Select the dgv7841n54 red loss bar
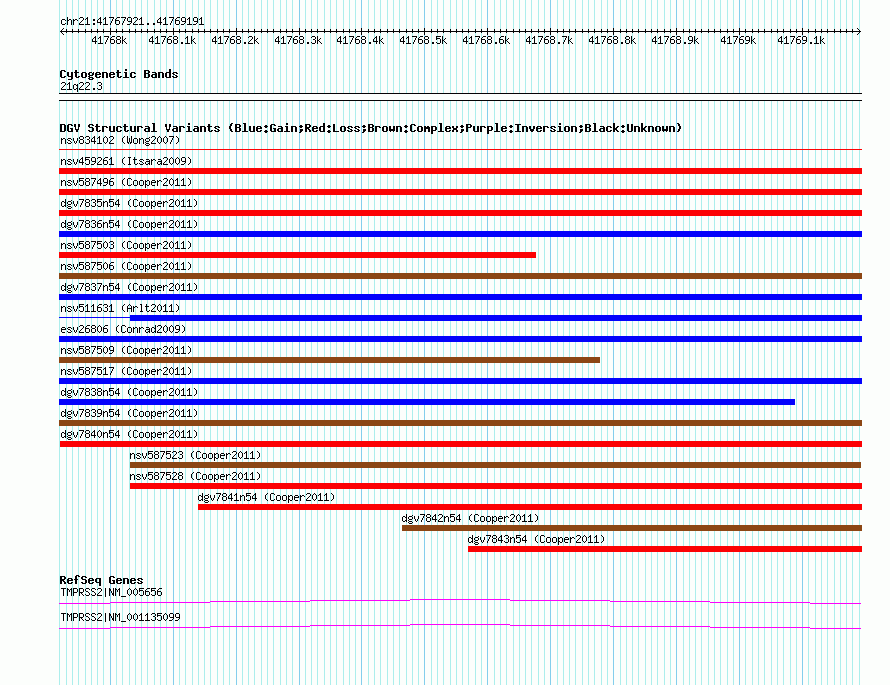Viewport: 890px width, 685px height. (530, 507)
